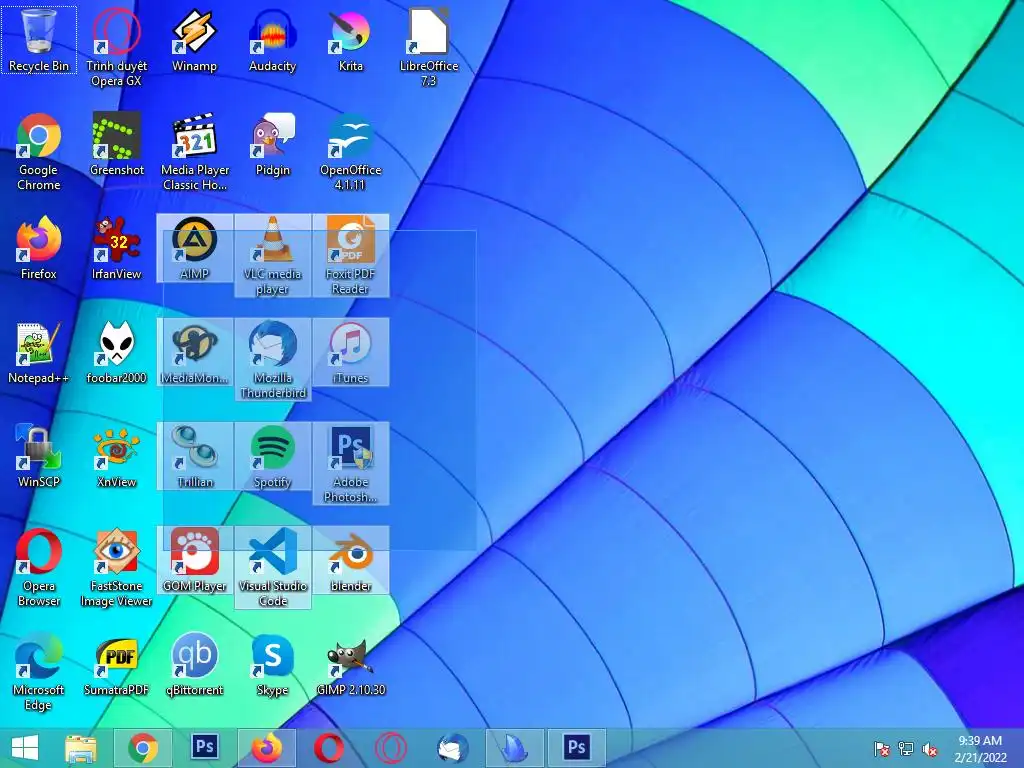Open the Action Center flag tray icon
The width and height of the screenshot is (1024, 768).
[882, 749]
